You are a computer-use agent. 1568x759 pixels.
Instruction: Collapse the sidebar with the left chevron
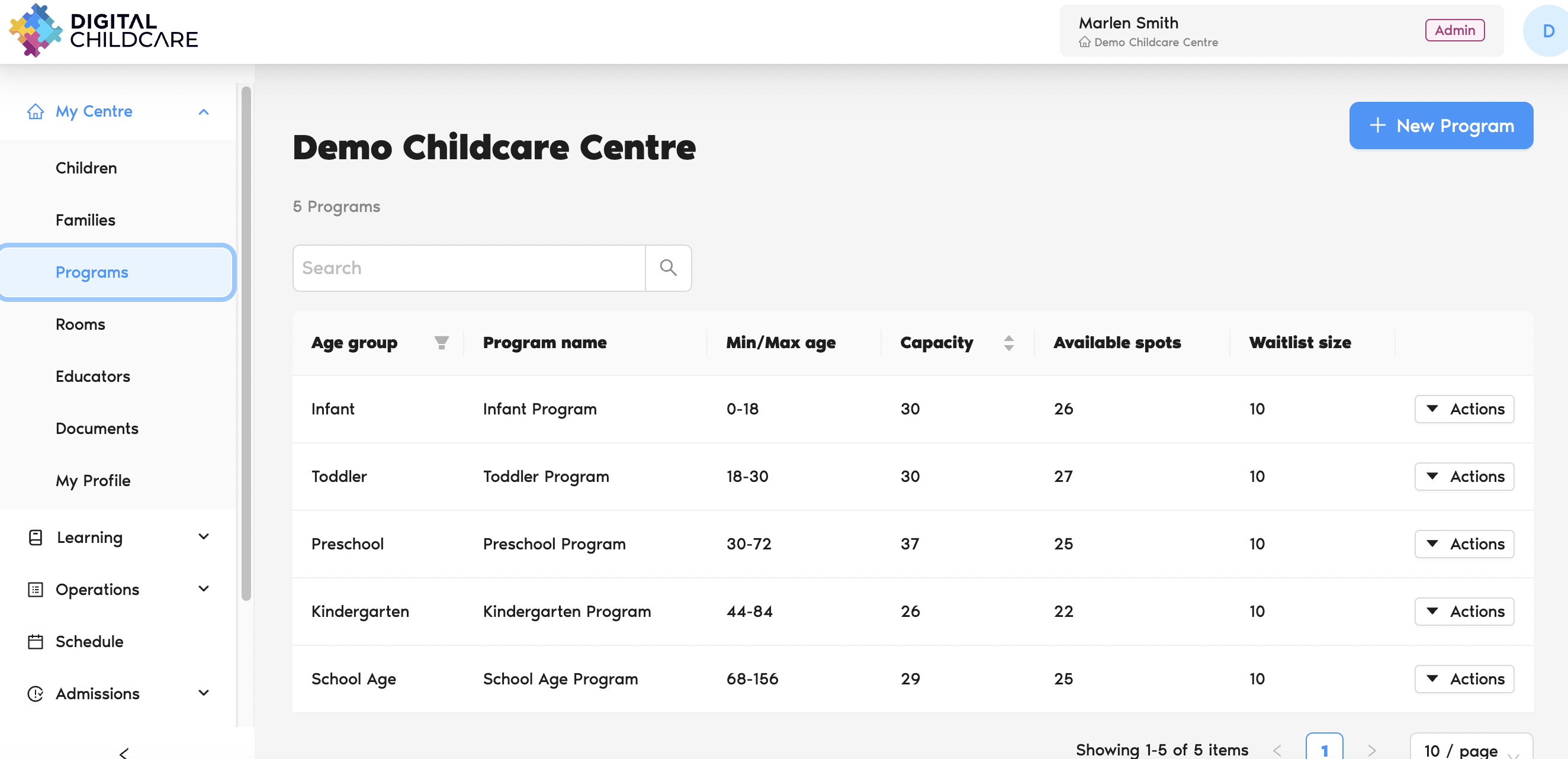pos(124,752)
